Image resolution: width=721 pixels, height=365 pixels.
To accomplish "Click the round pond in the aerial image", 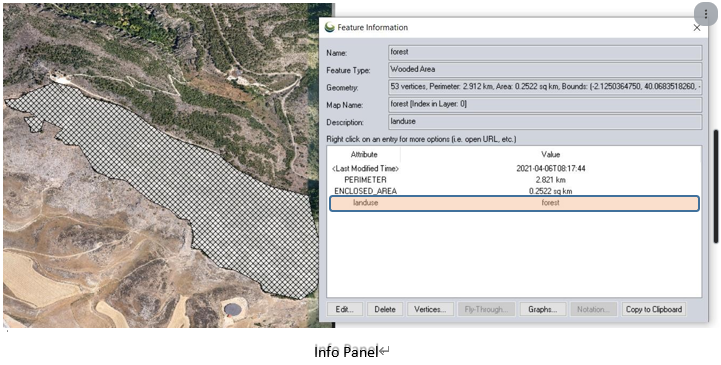I will [x=233, y=309].
